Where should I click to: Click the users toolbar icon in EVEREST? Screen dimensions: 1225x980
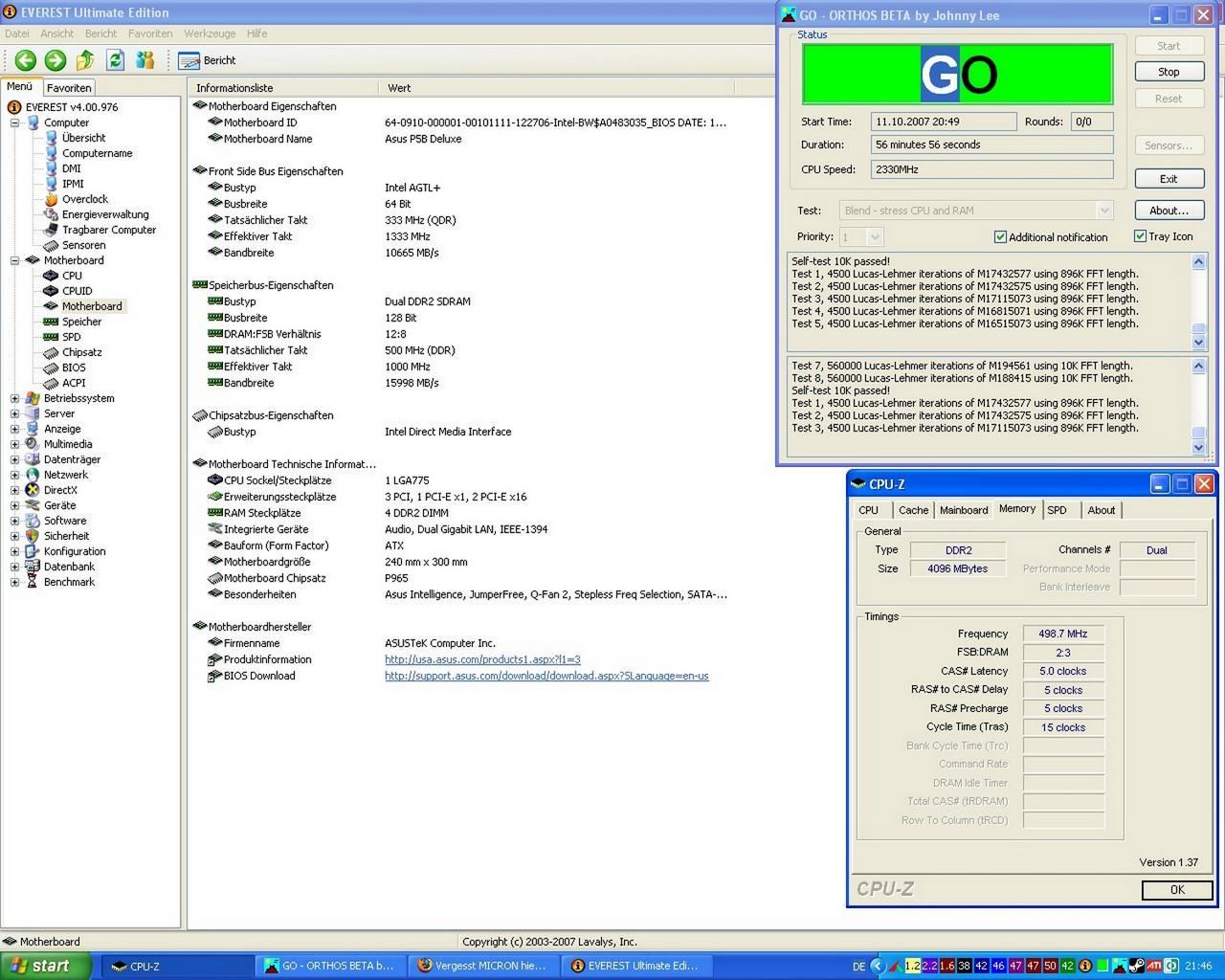(145, 59)
